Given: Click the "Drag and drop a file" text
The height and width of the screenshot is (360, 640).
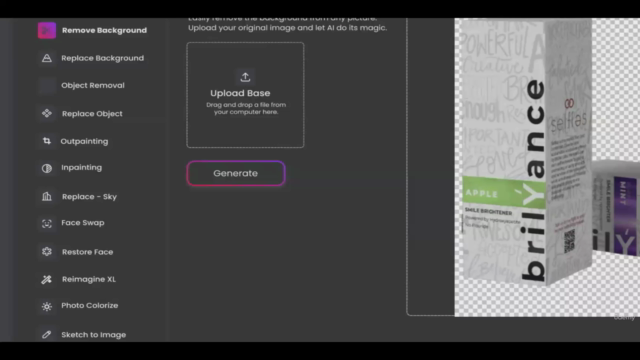Looking at the screenshot, I should 246,108.
